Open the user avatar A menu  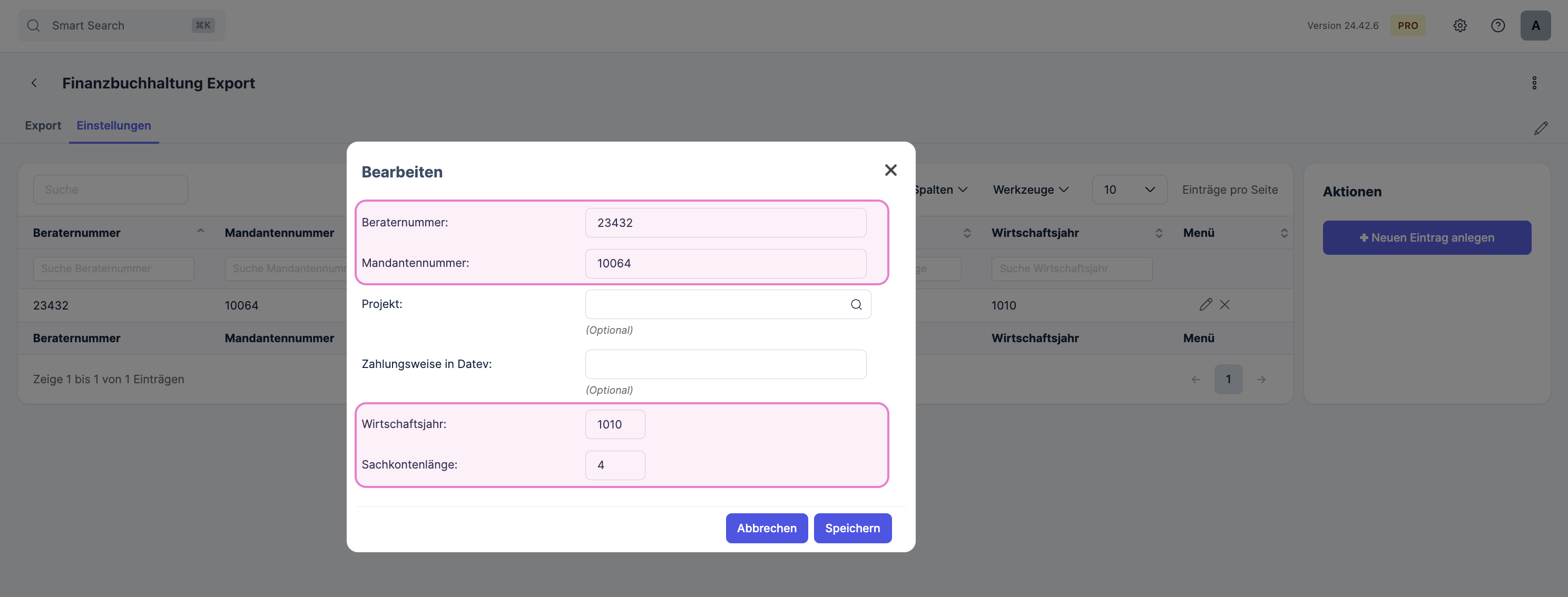(x=1535, y=26)
